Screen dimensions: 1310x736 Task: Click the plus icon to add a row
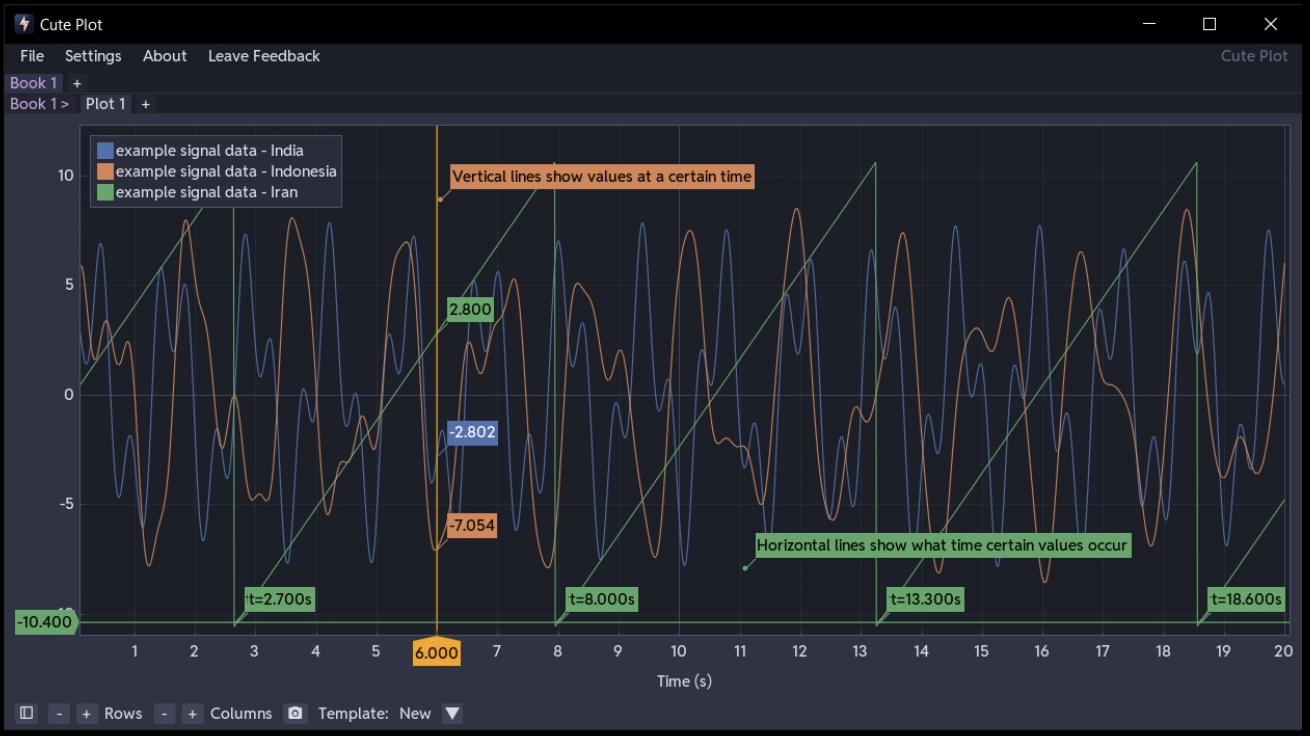(86, 713)
